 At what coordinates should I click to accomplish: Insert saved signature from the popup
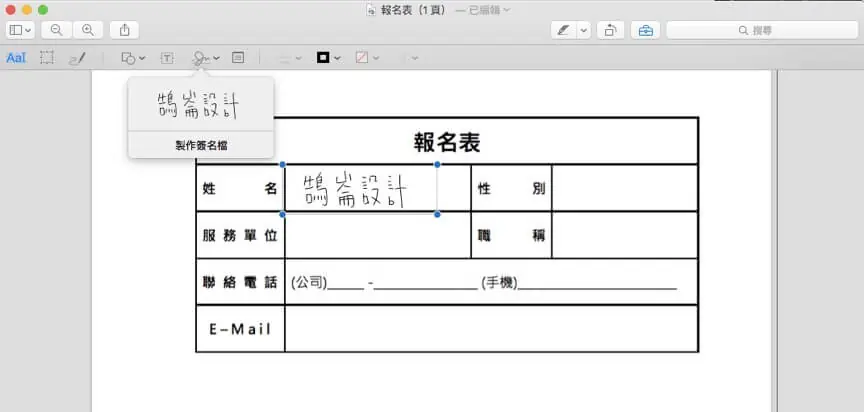(x=198, y=105)
